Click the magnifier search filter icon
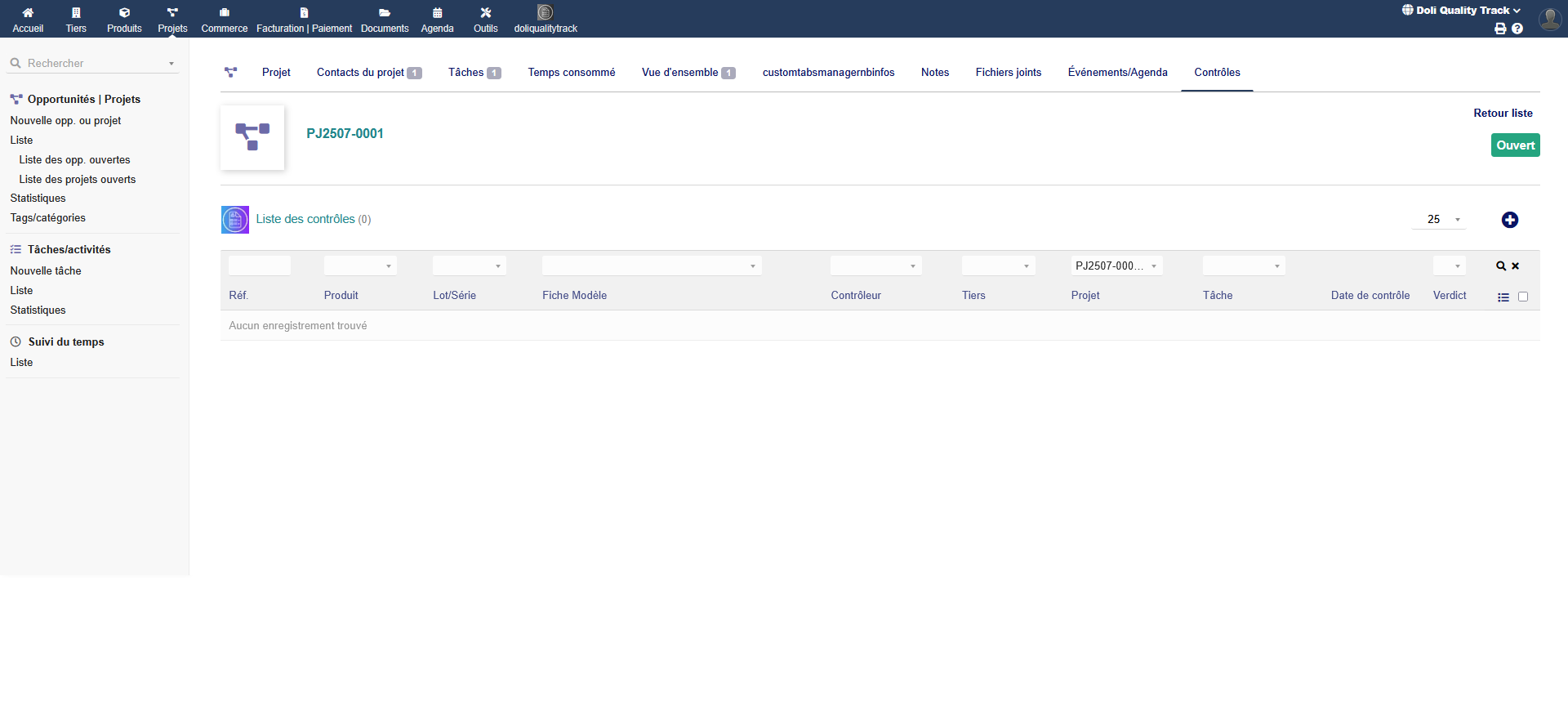Viewport: 1568px width, 701px height. pos(1500,266)
